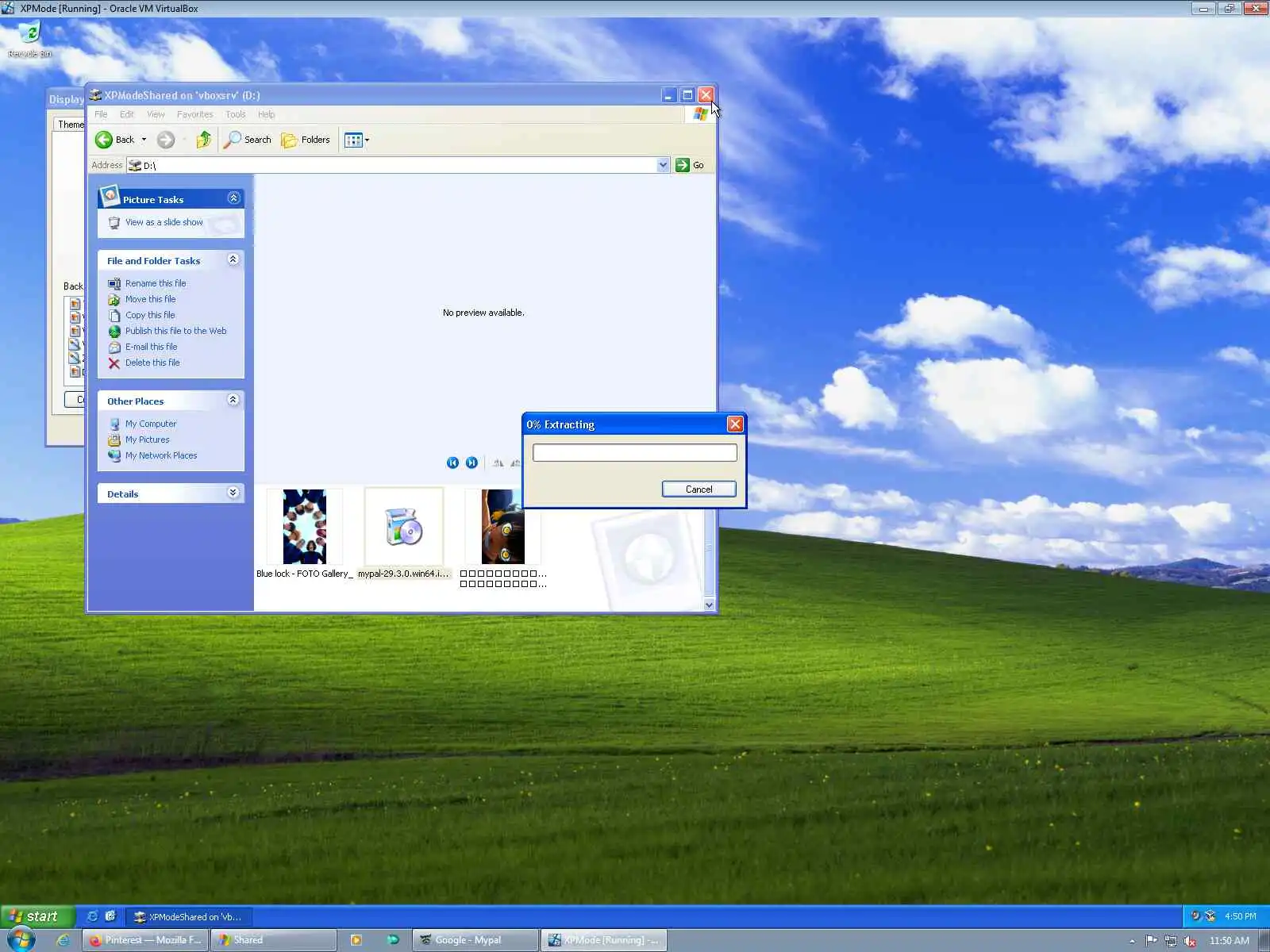Click the XP clock showing 4:50 PM

[1240, 916]
